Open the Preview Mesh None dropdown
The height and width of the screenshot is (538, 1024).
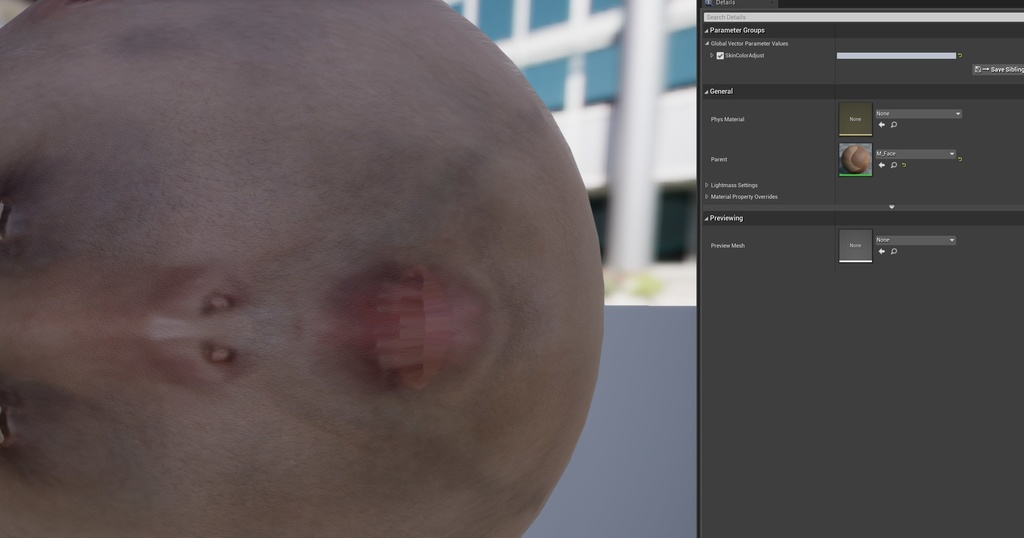pyautogui.click(x=915, y=240)
